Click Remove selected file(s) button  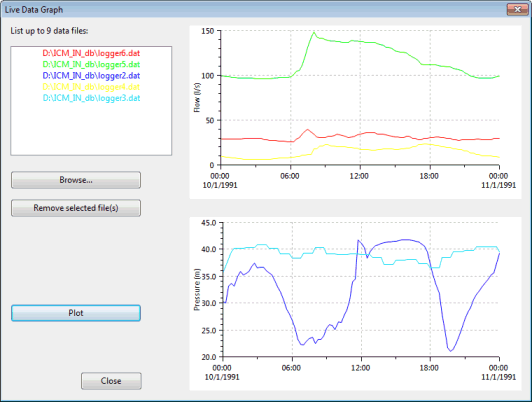click(76, 208)
